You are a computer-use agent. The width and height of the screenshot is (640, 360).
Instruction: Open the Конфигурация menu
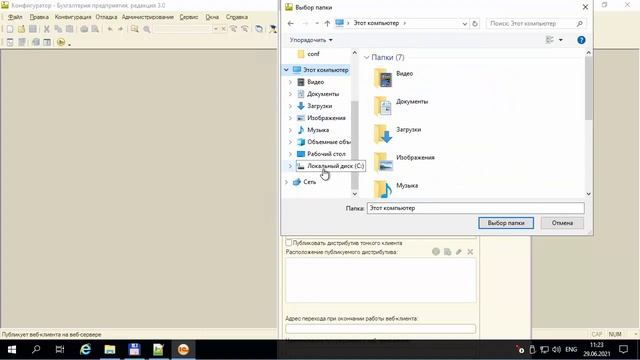(73, 17)
